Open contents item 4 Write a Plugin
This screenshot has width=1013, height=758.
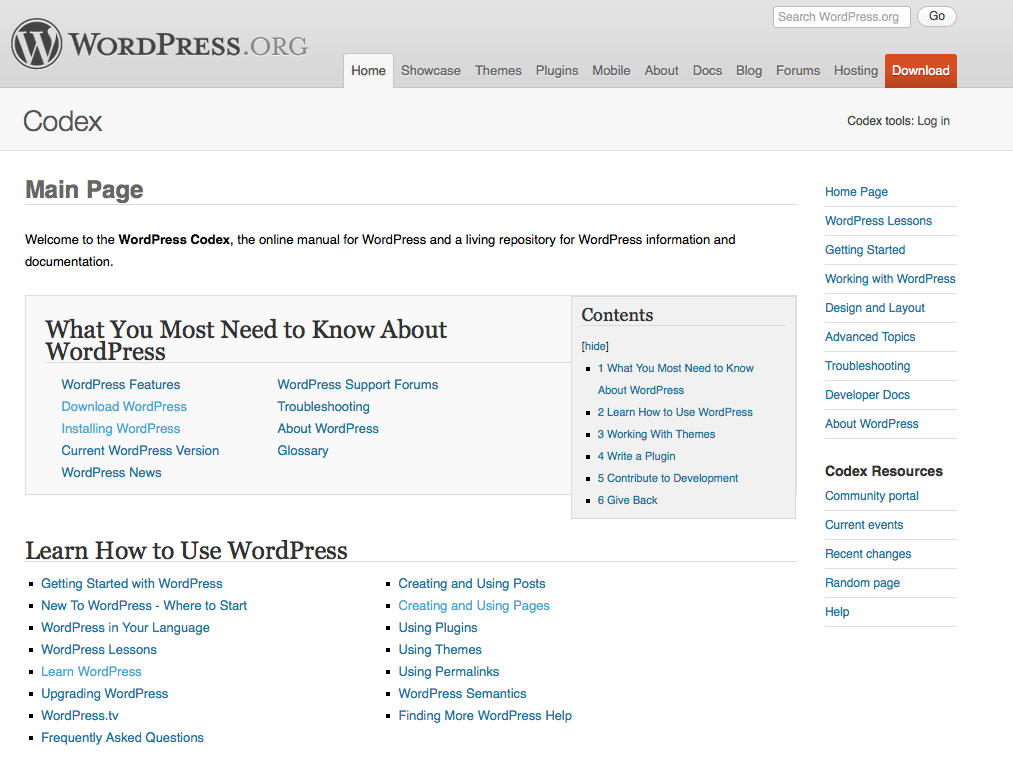coord(636,456)
